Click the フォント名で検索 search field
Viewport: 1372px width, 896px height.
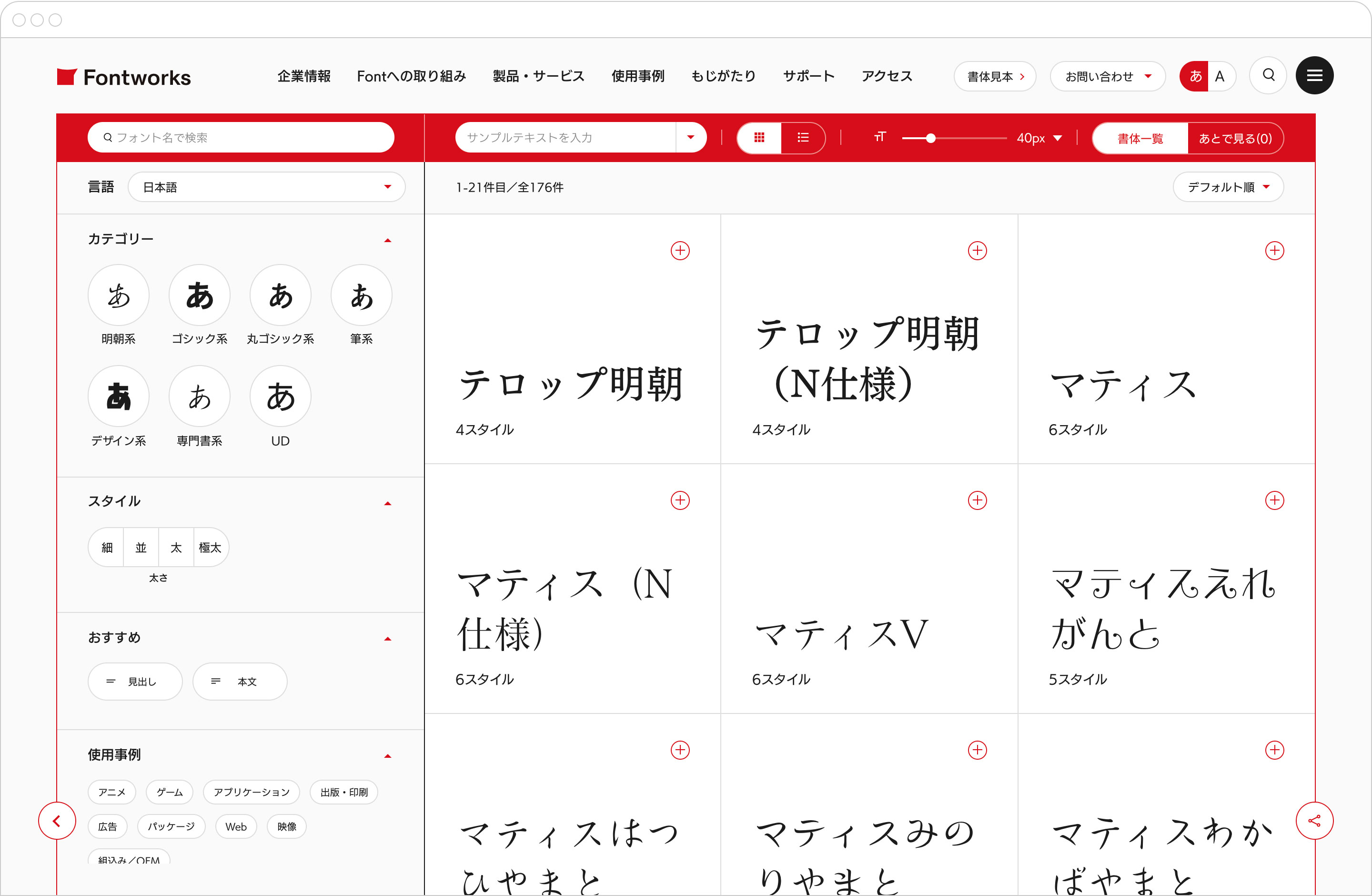[241, 137]
